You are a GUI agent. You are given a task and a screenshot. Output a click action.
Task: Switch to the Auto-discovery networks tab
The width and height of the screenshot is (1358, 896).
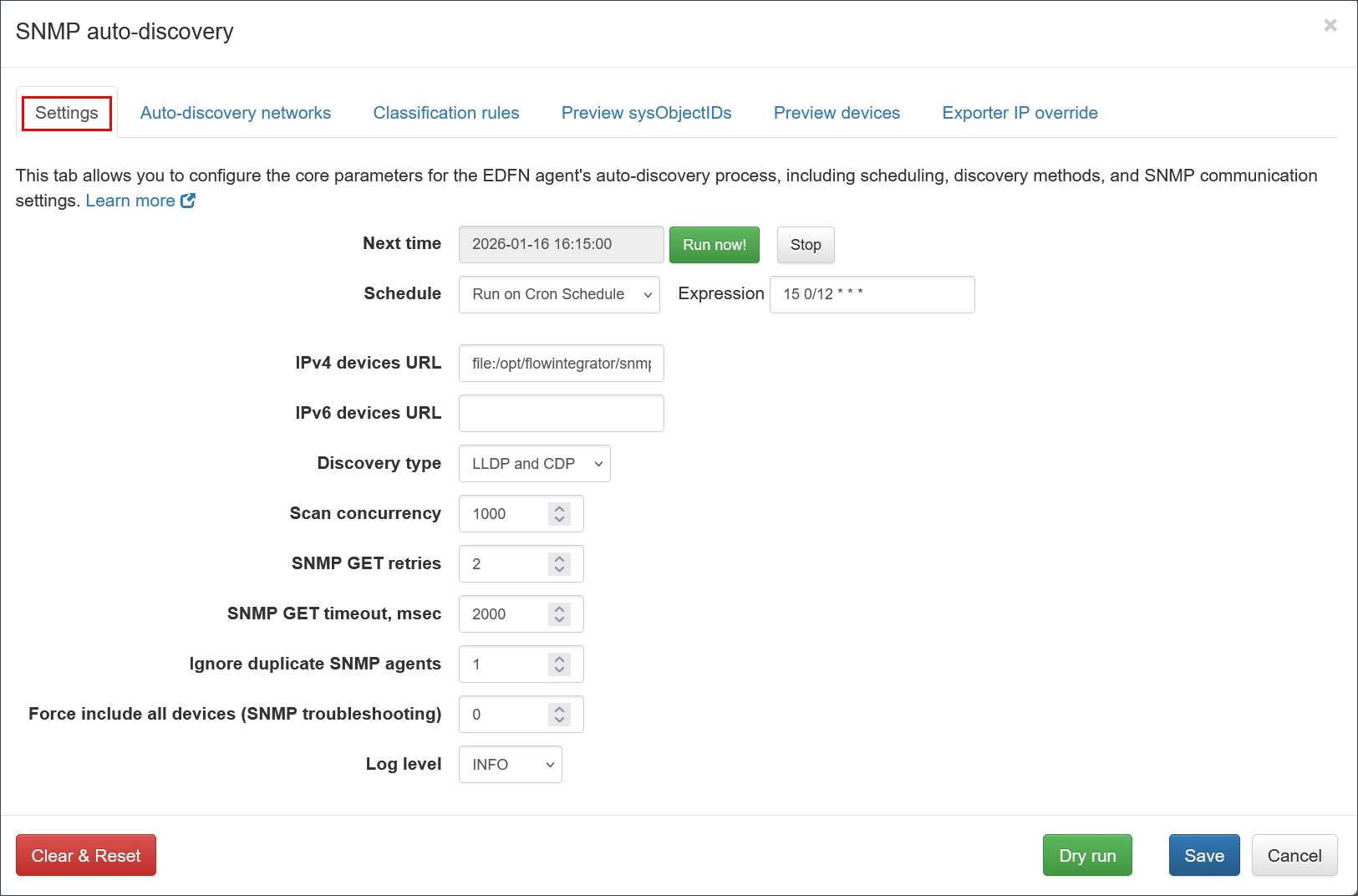pos(235,113)
